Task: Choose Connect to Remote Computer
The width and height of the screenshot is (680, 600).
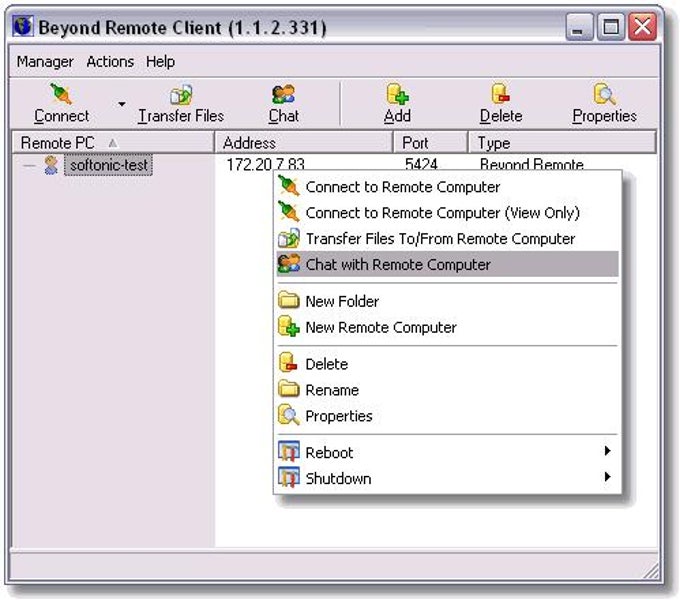Action: pyautogui.click(x=448, y=187)
